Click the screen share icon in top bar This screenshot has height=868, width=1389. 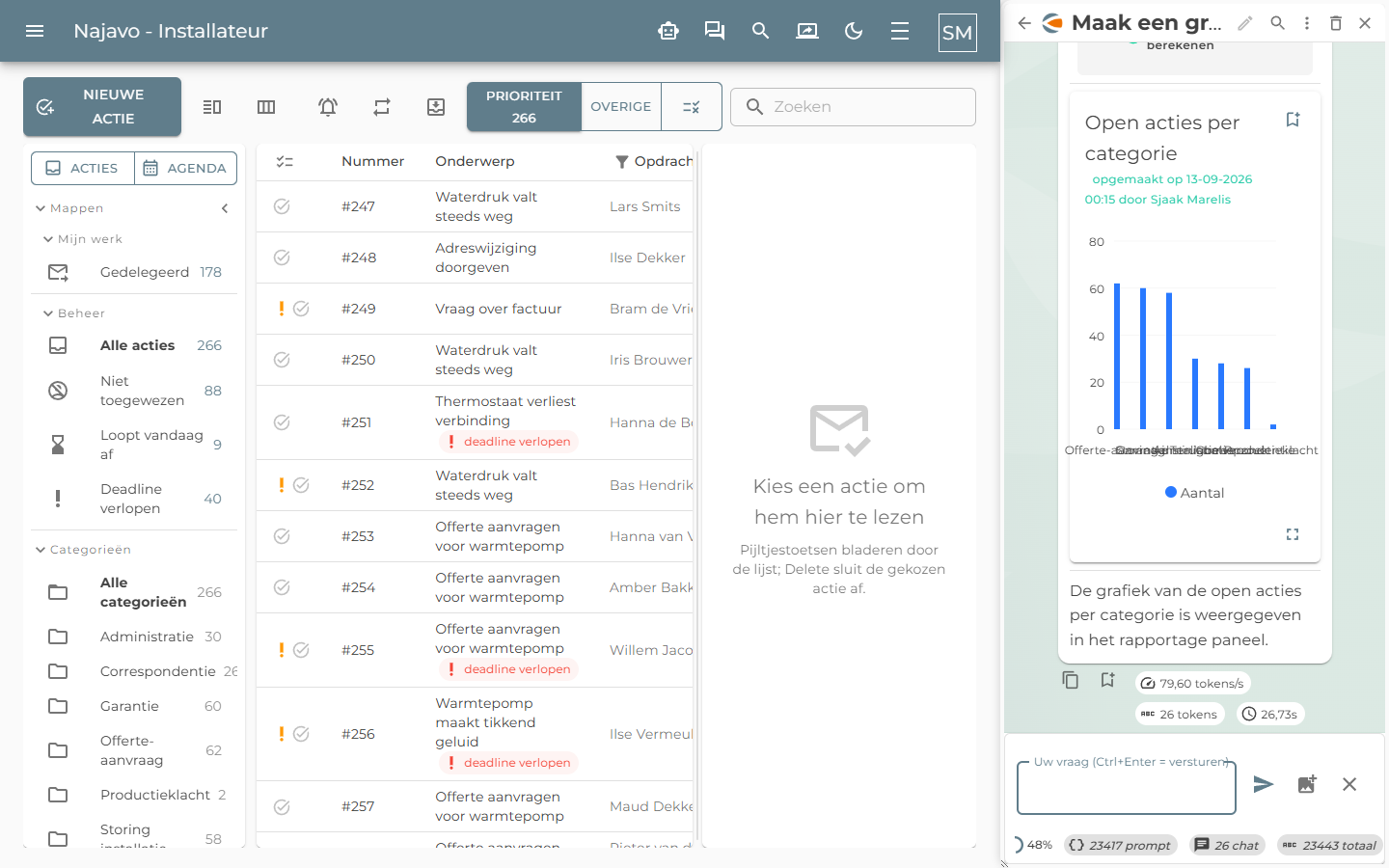807,31
